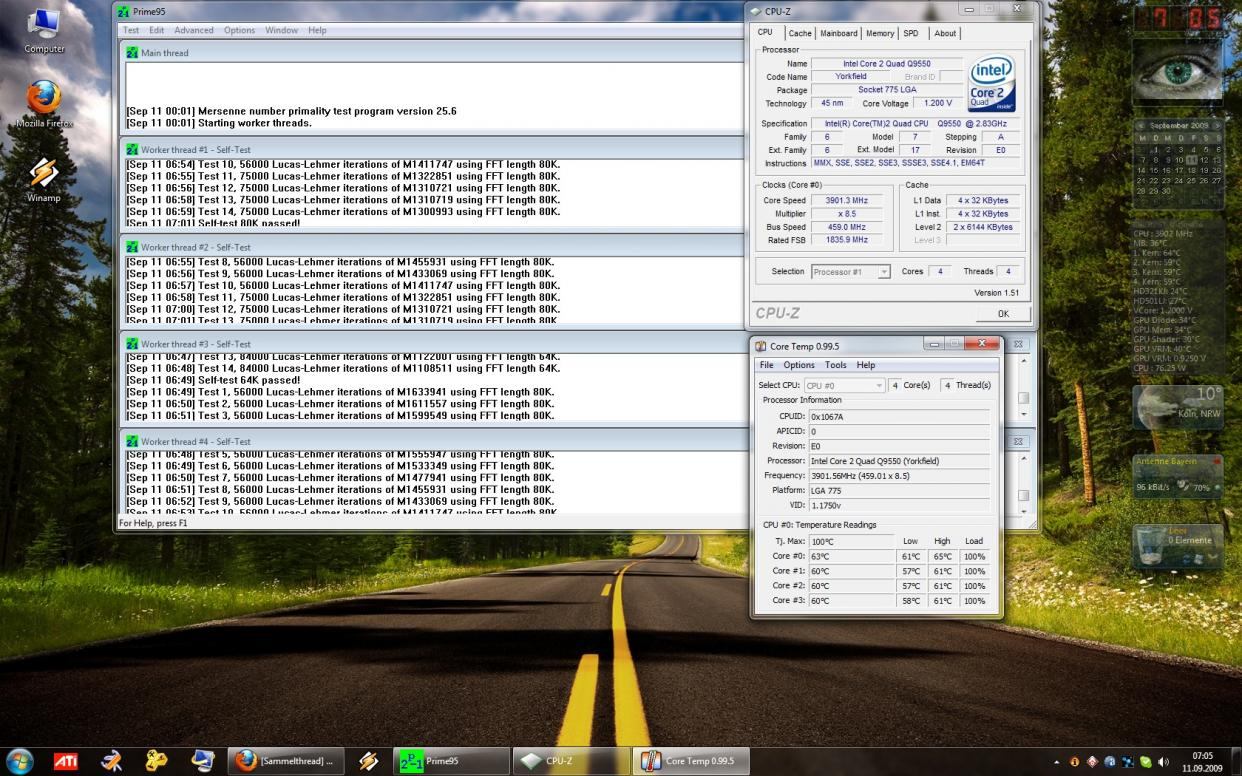
Task: Switch to the Mainboard tab in CPU-Z
Action: coord(839,33)
